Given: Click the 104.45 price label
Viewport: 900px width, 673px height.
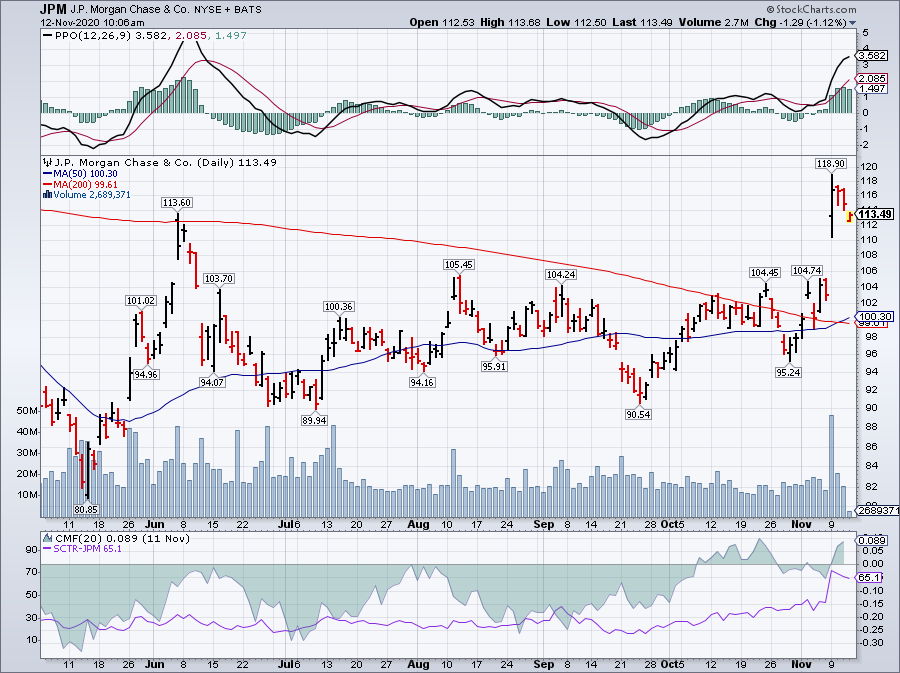Looking at the screenshot, I should click(x=765, y=273).
